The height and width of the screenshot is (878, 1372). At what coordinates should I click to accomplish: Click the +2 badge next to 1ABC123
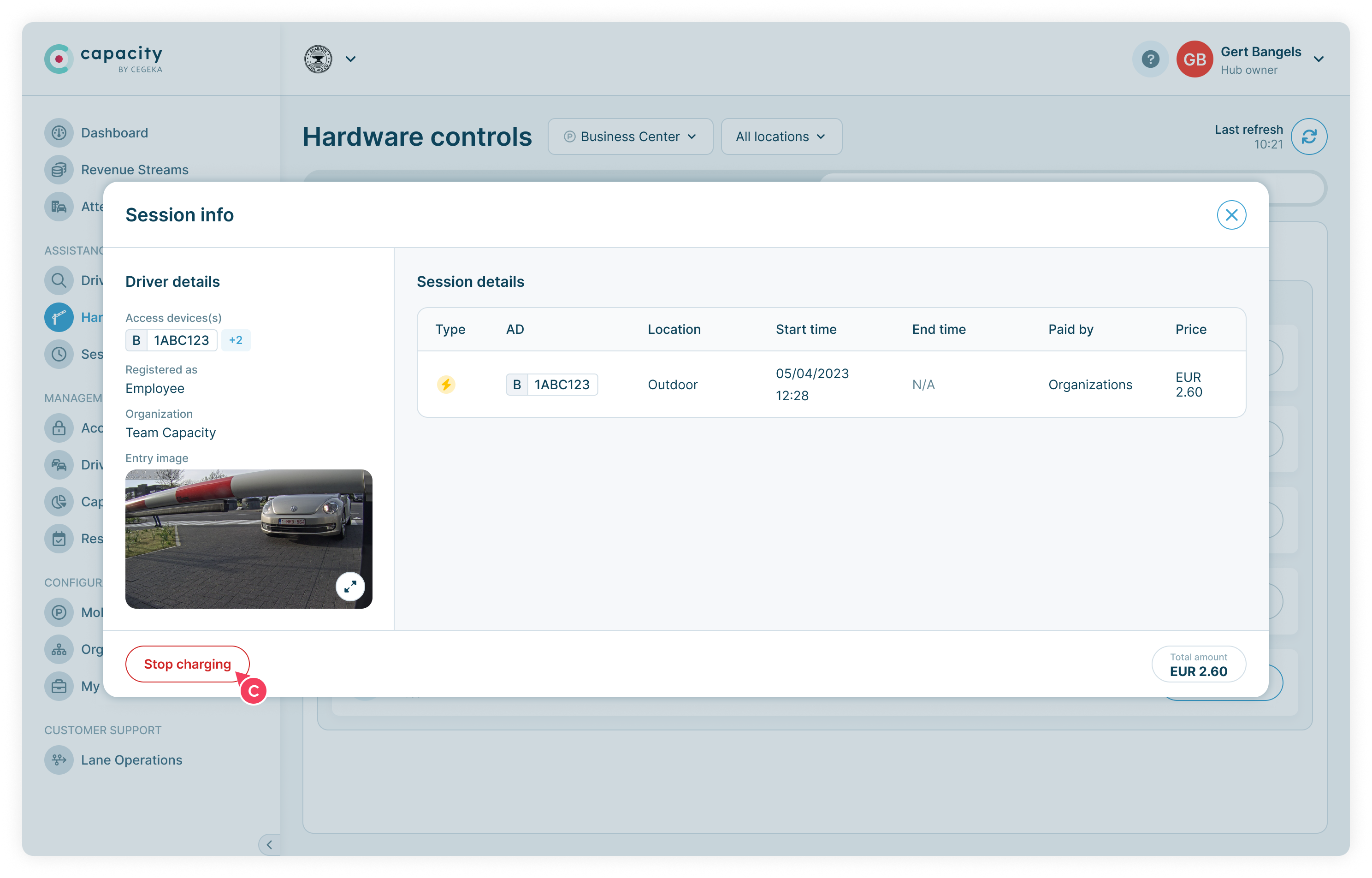click(x=236, y=340)
